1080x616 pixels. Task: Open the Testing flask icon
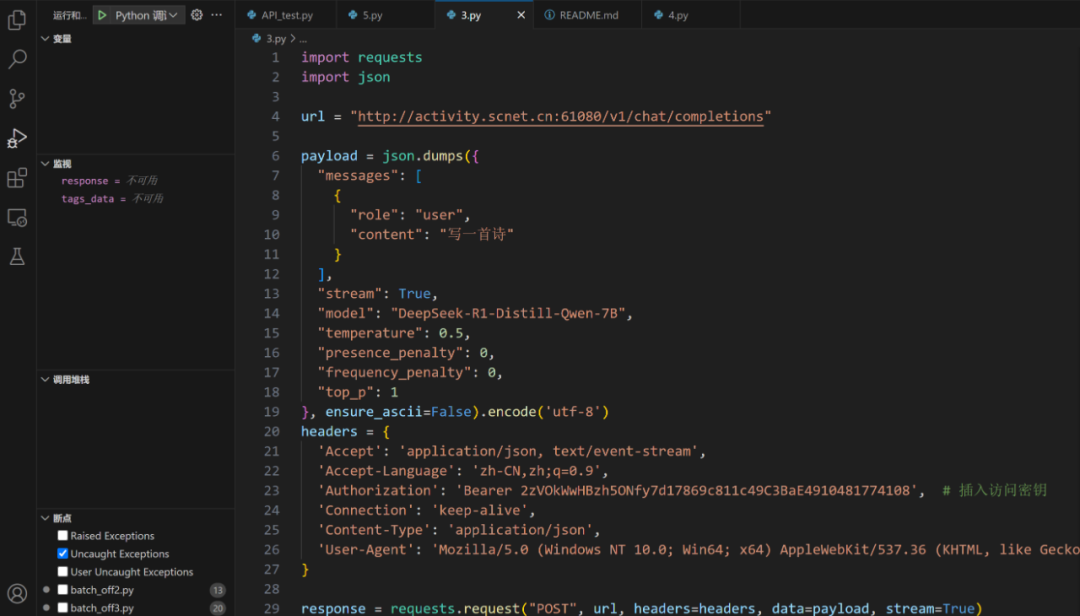click(17, 257)
